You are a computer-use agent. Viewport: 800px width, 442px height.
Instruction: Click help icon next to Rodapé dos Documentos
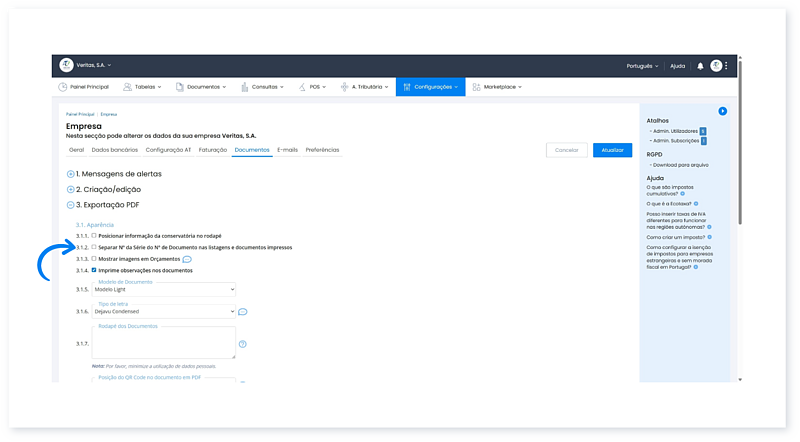click(x=243, y=344)
